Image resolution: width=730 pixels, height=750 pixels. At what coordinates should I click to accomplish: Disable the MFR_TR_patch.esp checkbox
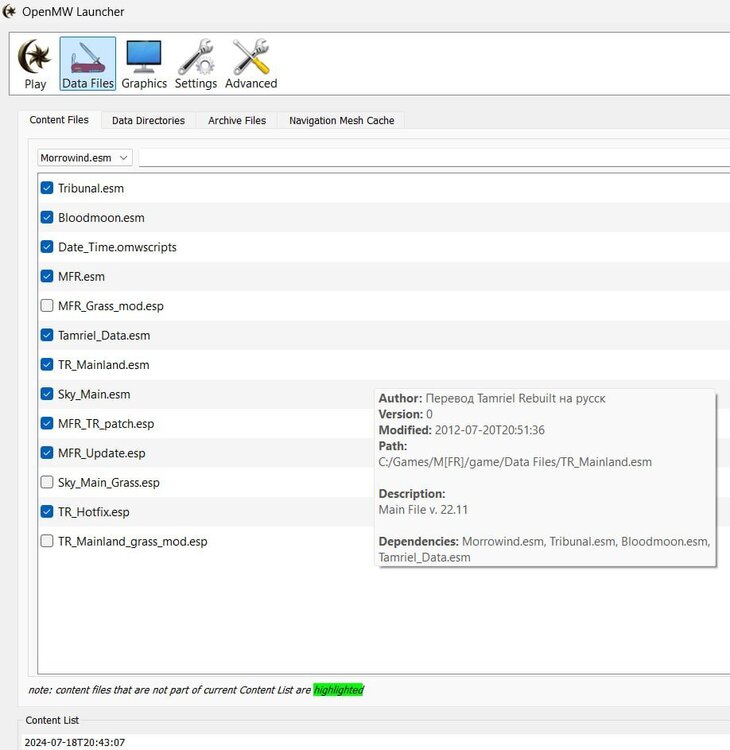tap(47, 424)
